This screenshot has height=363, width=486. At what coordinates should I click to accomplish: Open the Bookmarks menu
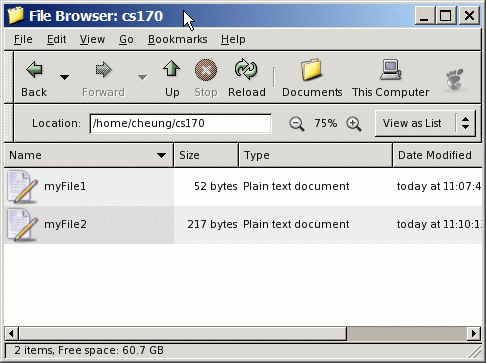click(178, 39)
